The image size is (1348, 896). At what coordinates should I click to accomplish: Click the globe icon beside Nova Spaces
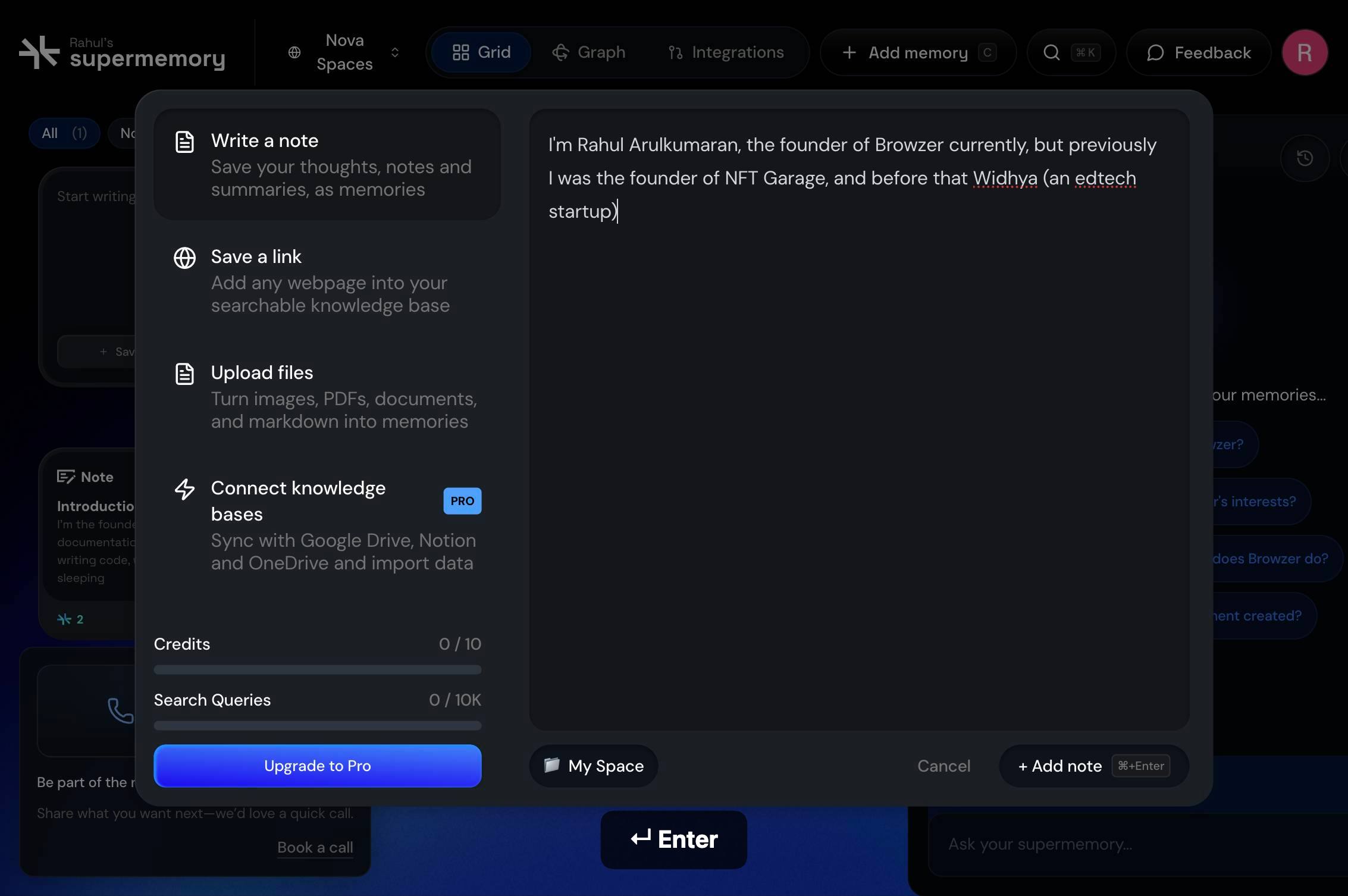(294, 52)
